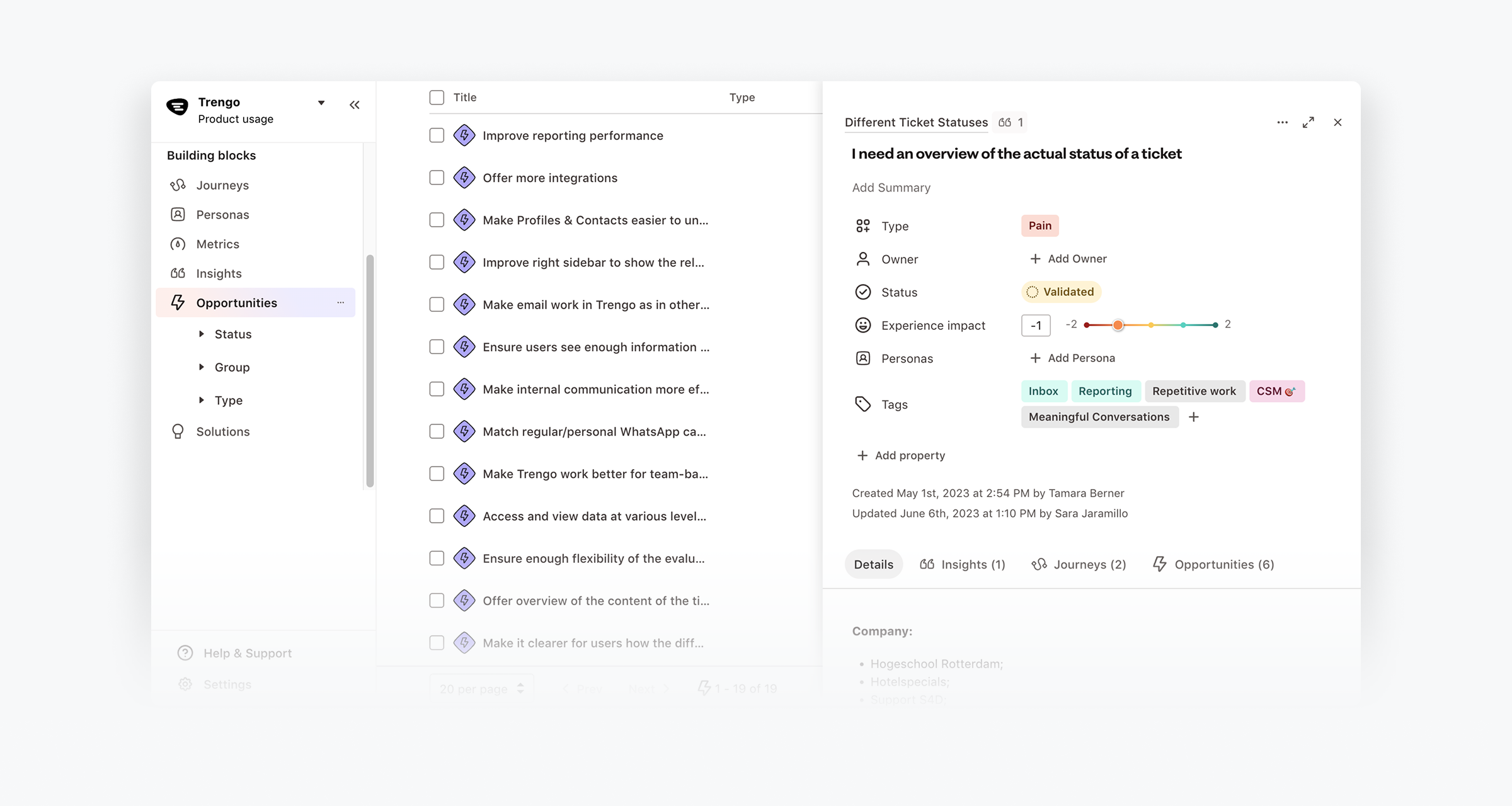The image size is (1512, 806).
Task: Click opportunity icon for Improve right sidebar row
Action: click(464, 262)
